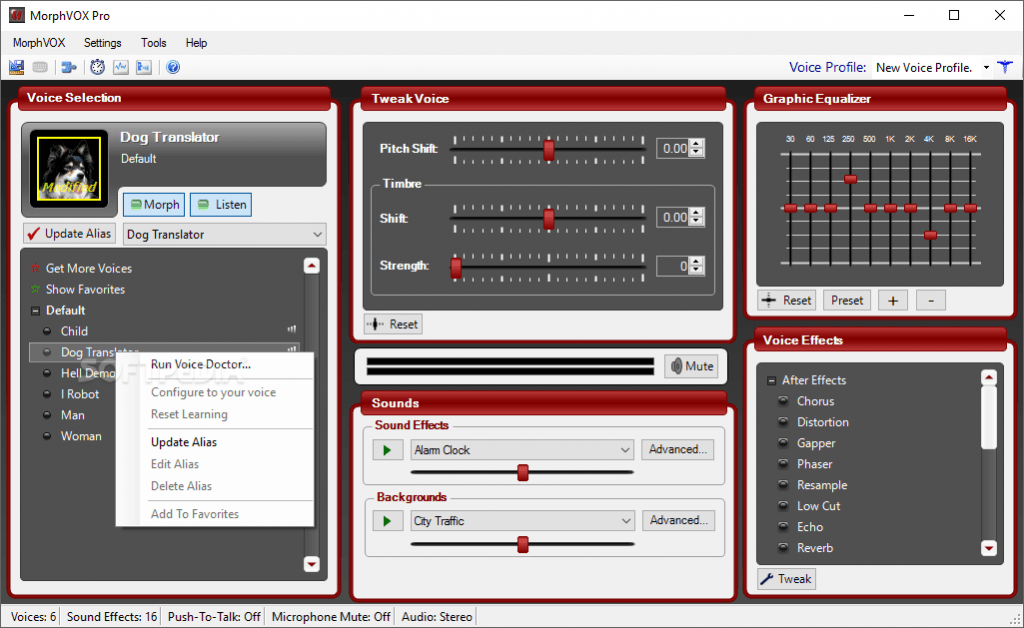Toggle the Listen button
The height and width of the screenshot is (628, 1024).
(x=220, y=204)
